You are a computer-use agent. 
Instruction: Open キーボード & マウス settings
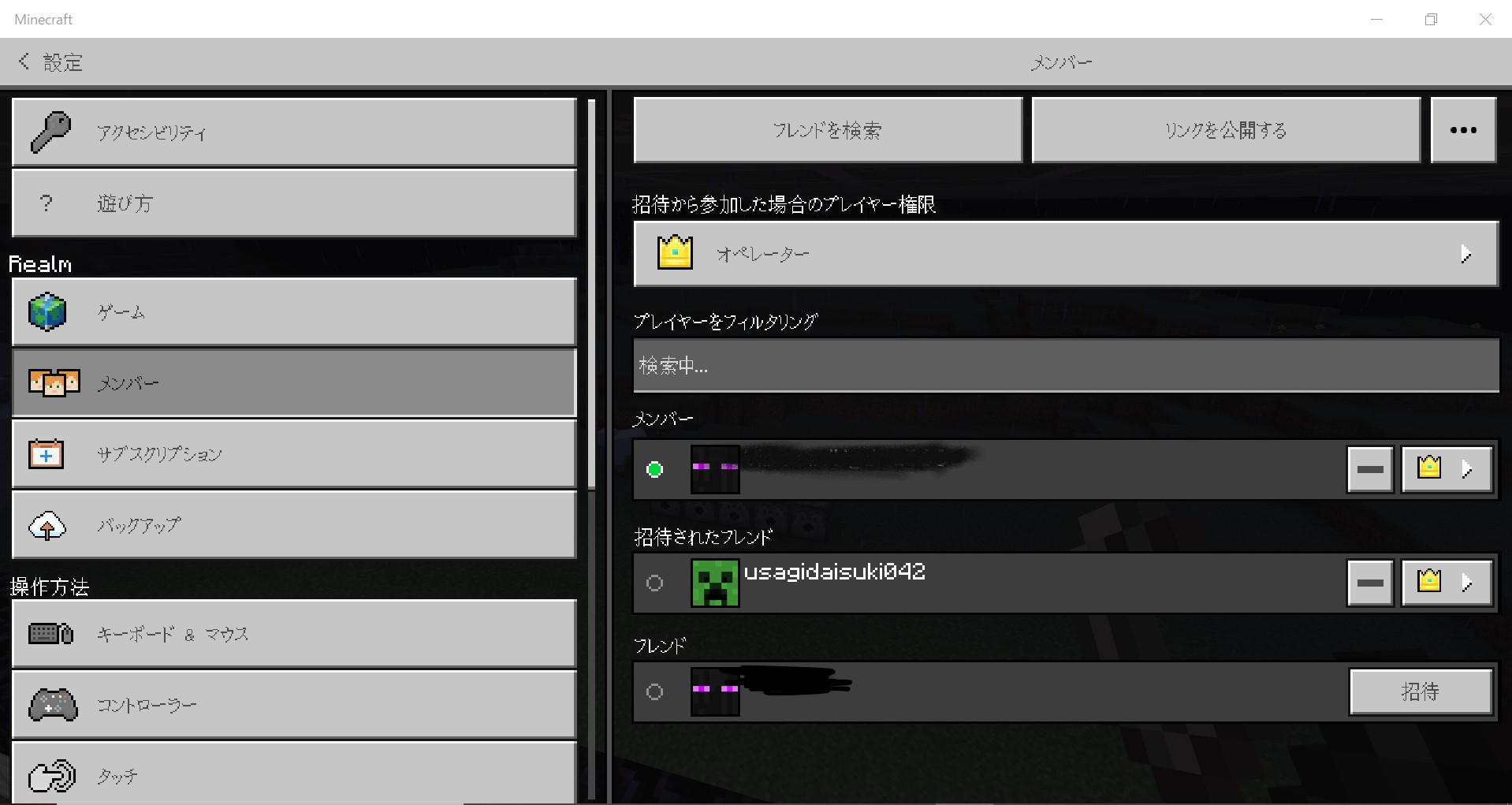293,634
